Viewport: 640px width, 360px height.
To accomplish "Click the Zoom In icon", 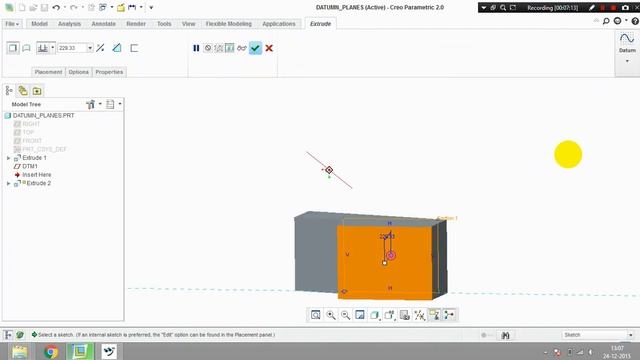I will 331,315.
